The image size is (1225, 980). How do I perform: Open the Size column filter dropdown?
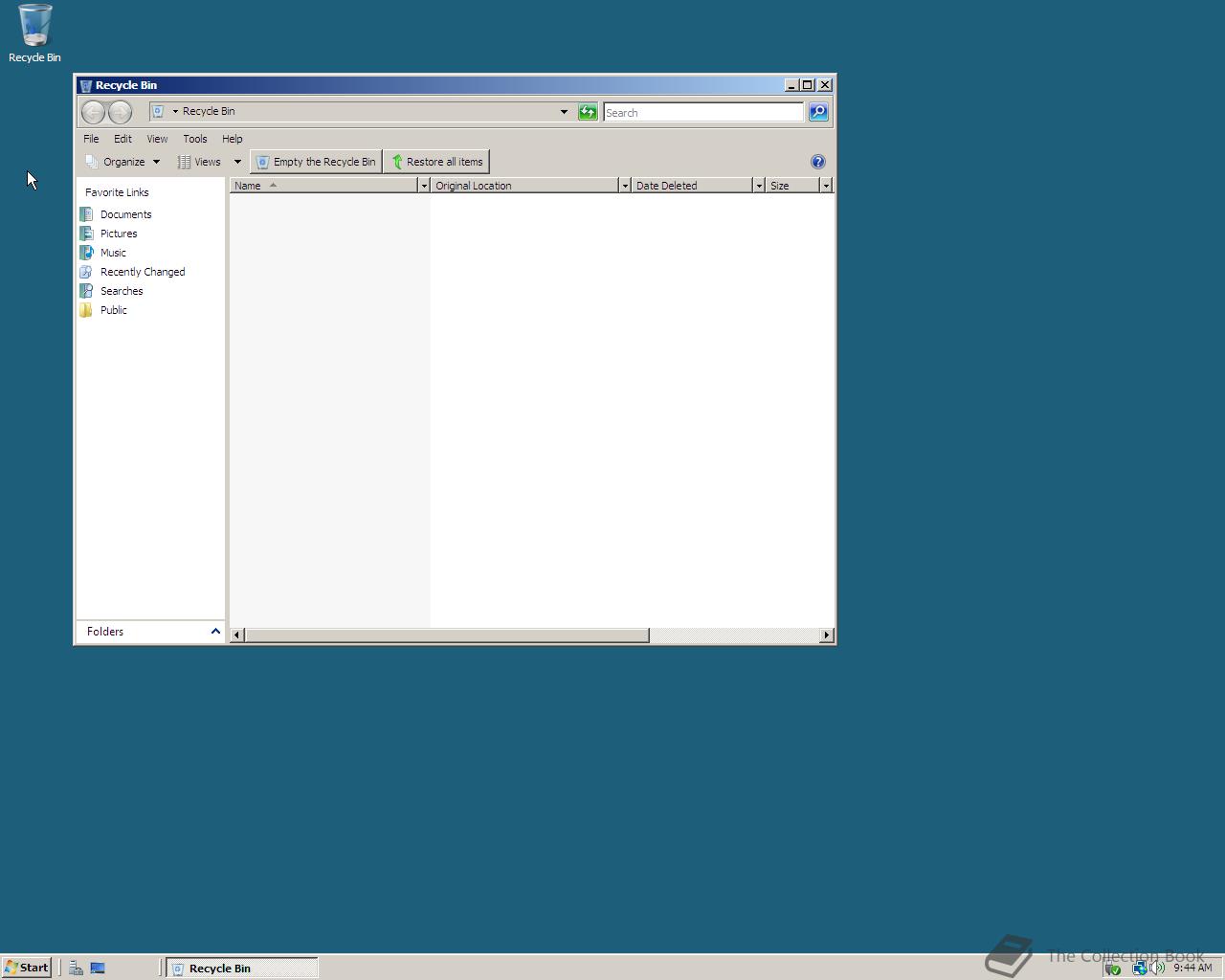pyautogui.click(x=826, y=186)
